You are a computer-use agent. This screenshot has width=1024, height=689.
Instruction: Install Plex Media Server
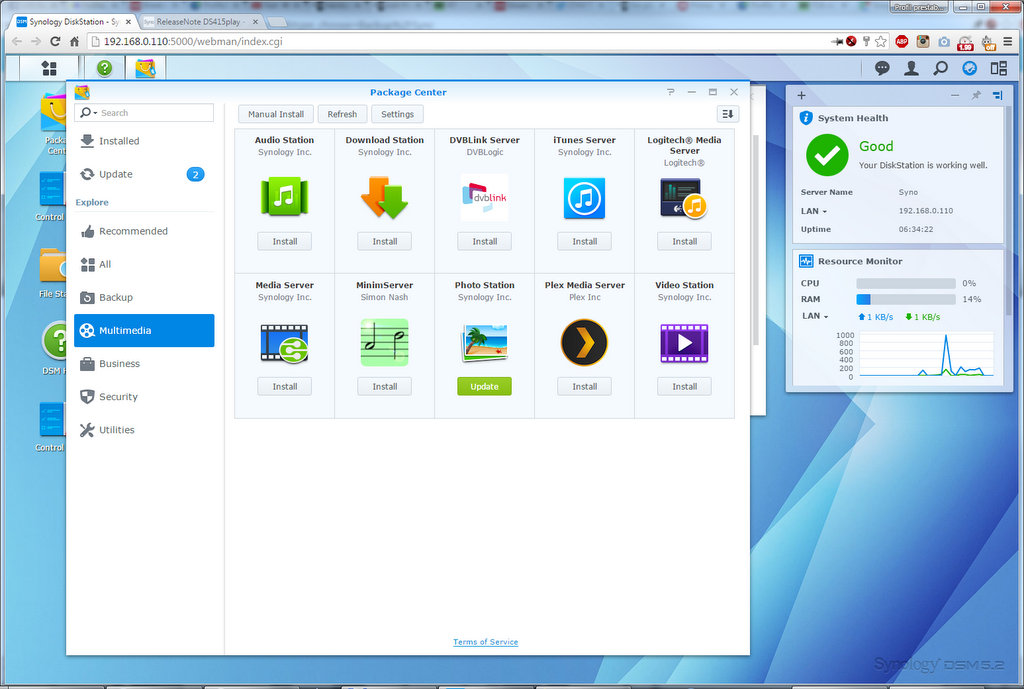pyautogui.click(x=584, y=387)
